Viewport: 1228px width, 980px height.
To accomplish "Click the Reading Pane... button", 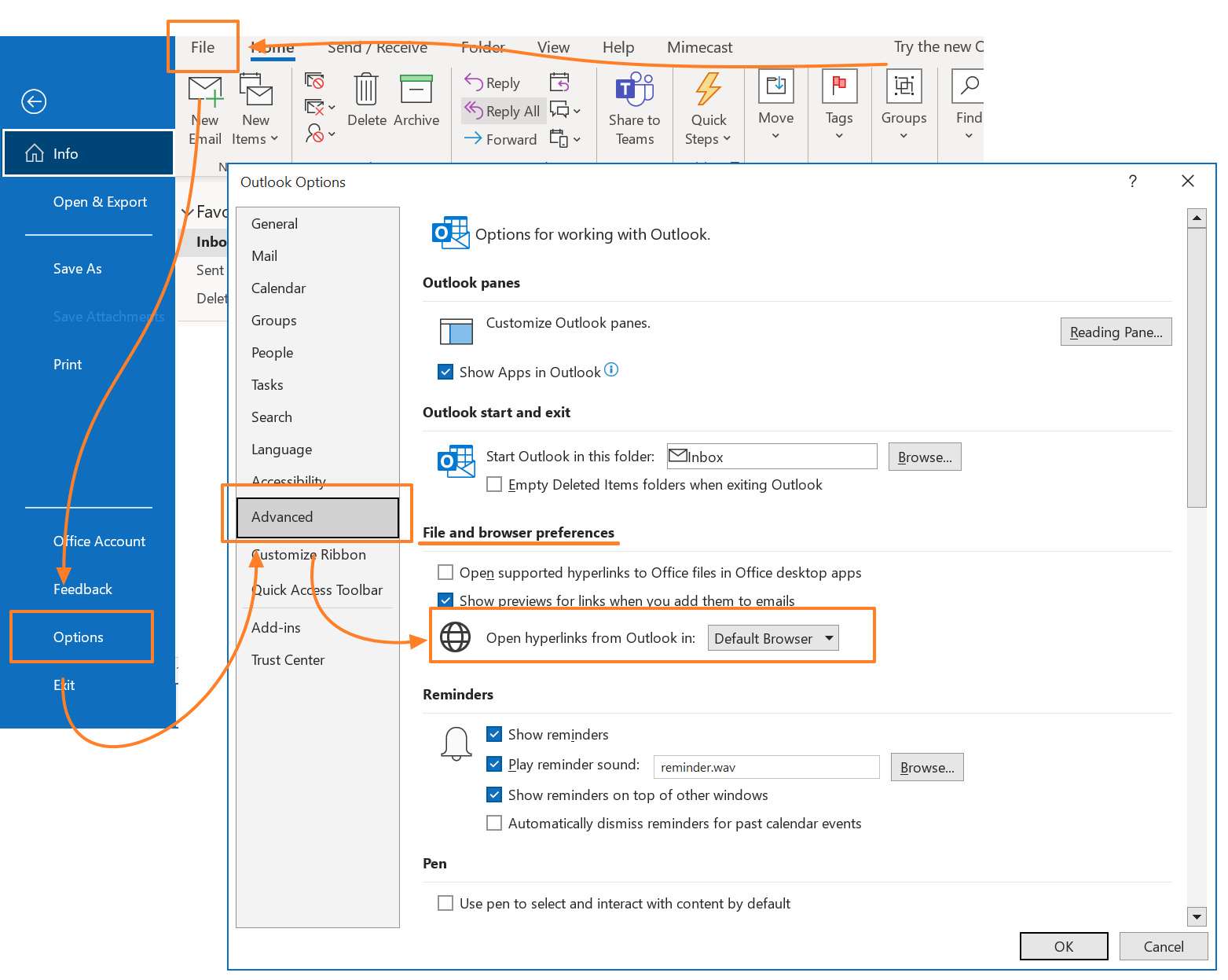I will click(1116, 332).
